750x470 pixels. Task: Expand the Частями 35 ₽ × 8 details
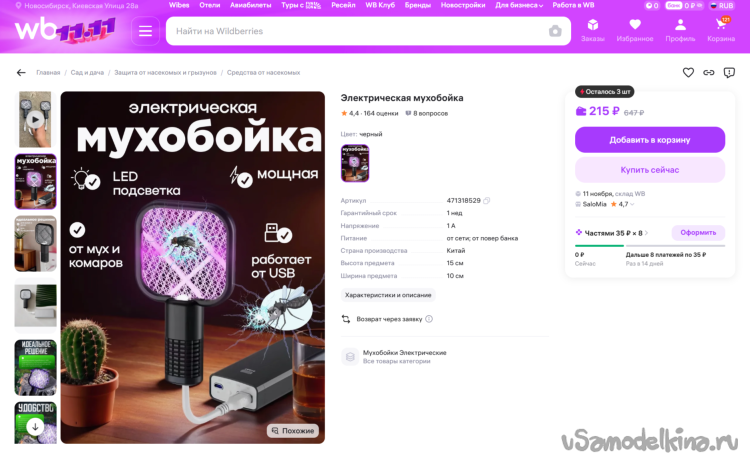point(612,233)
